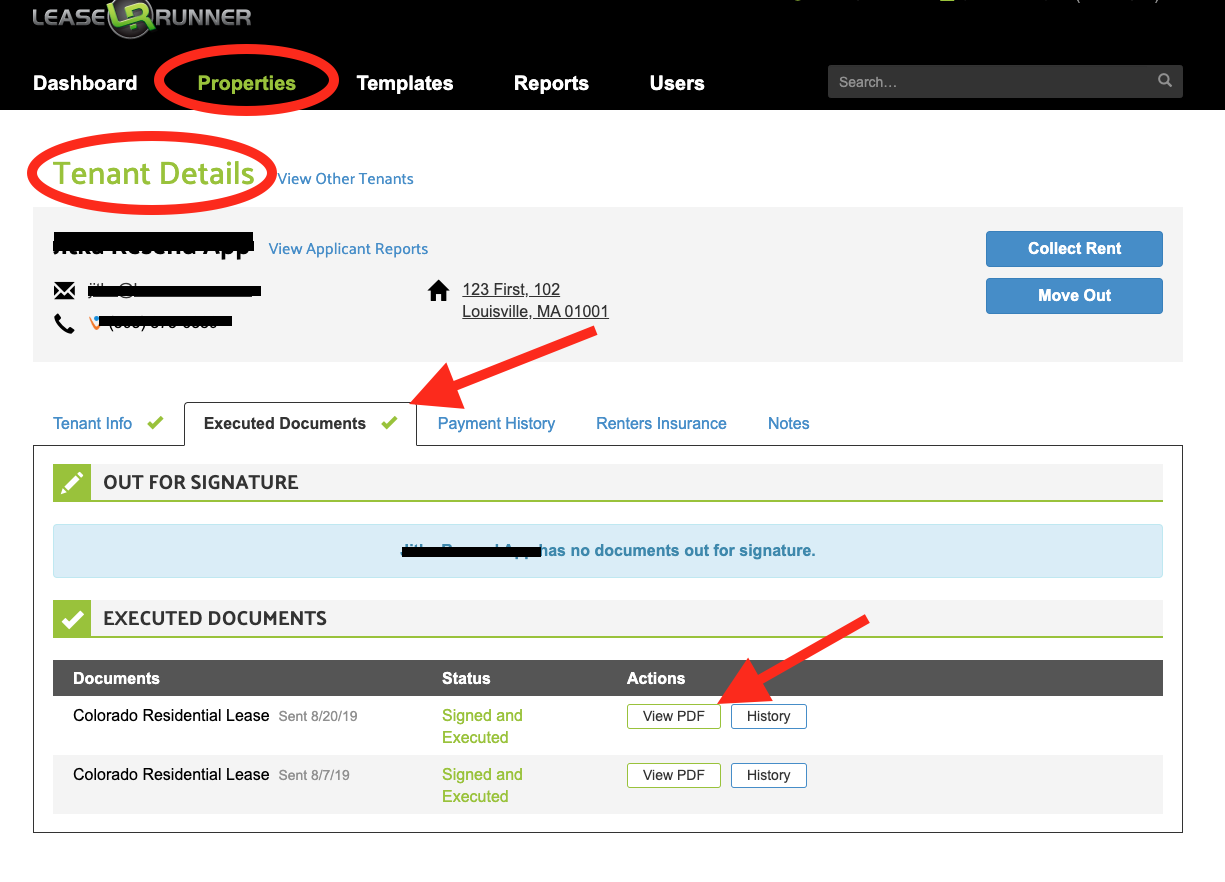Open the Reports menu item
The height and width of the screenshot is (882, 1225).
click(x=551, y=83)
